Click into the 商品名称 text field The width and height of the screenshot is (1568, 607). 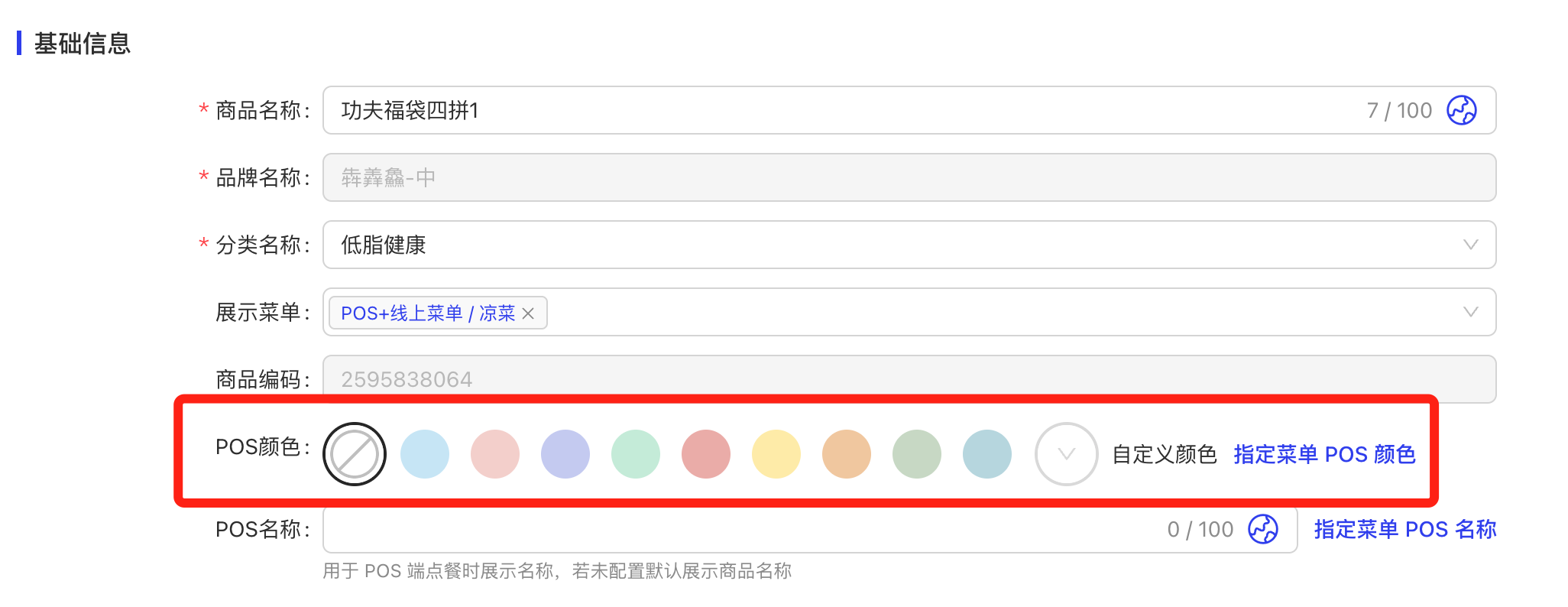[841, 110]
